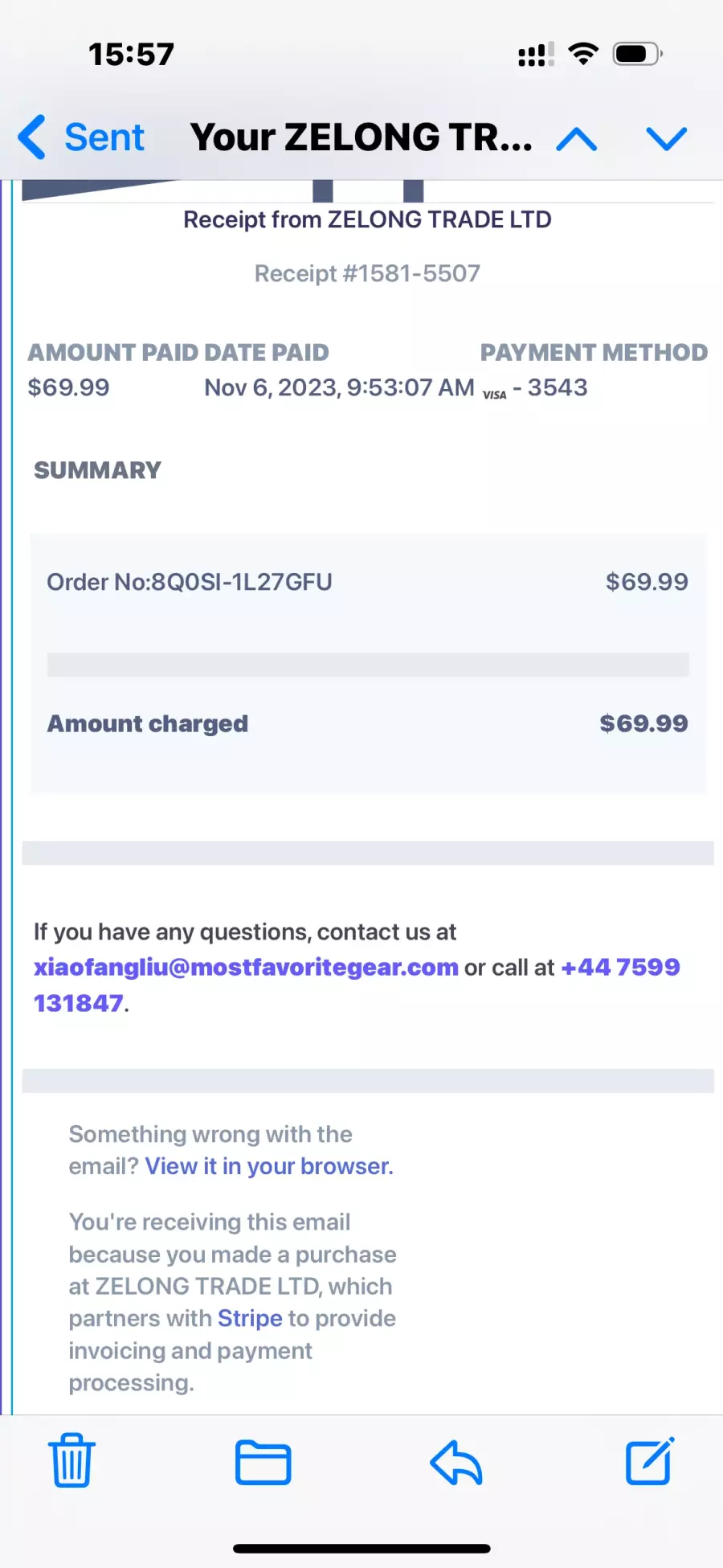Compose a new message with pencil icon
Screen dimensions: 723x1568
point(650,1460)
